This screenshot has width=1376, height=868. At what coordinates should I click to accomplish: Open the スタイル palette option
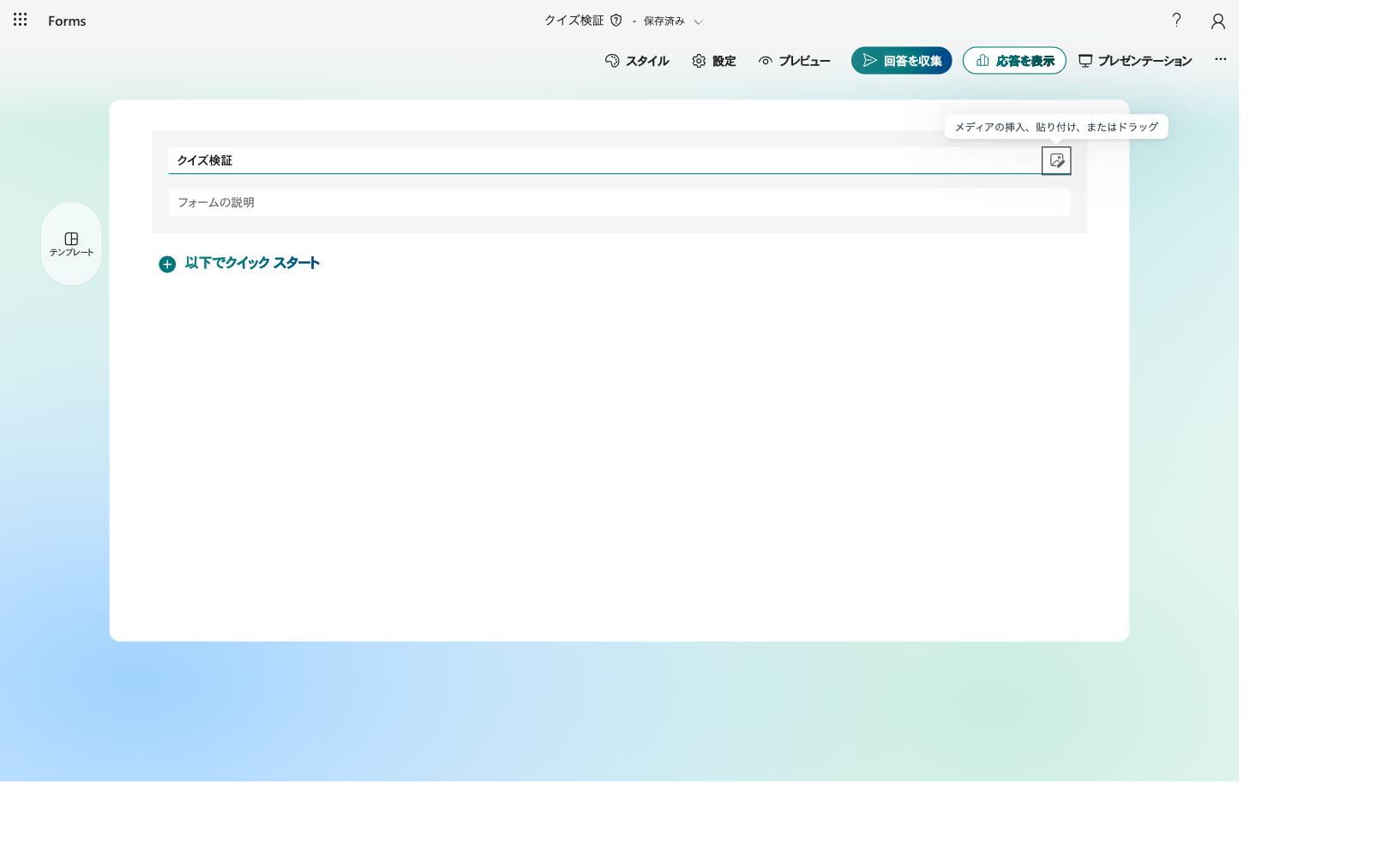pyautogui.click(x=637, y=61)
